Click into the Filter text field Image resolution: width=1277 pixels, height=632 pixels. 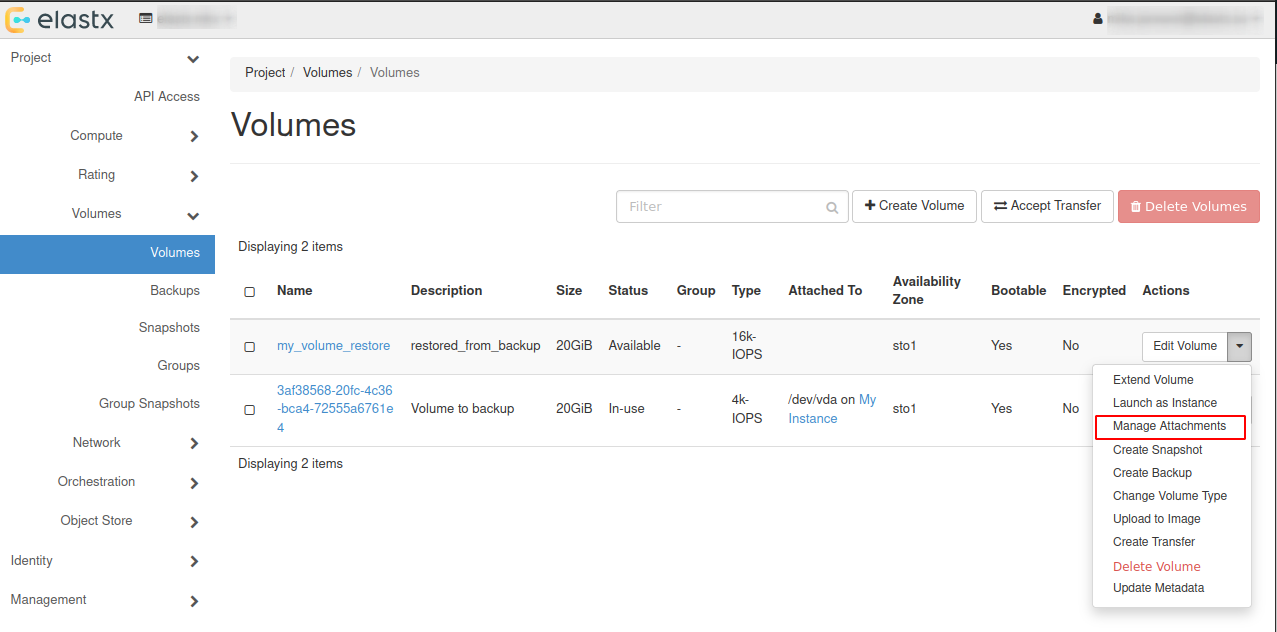(720, 207)
